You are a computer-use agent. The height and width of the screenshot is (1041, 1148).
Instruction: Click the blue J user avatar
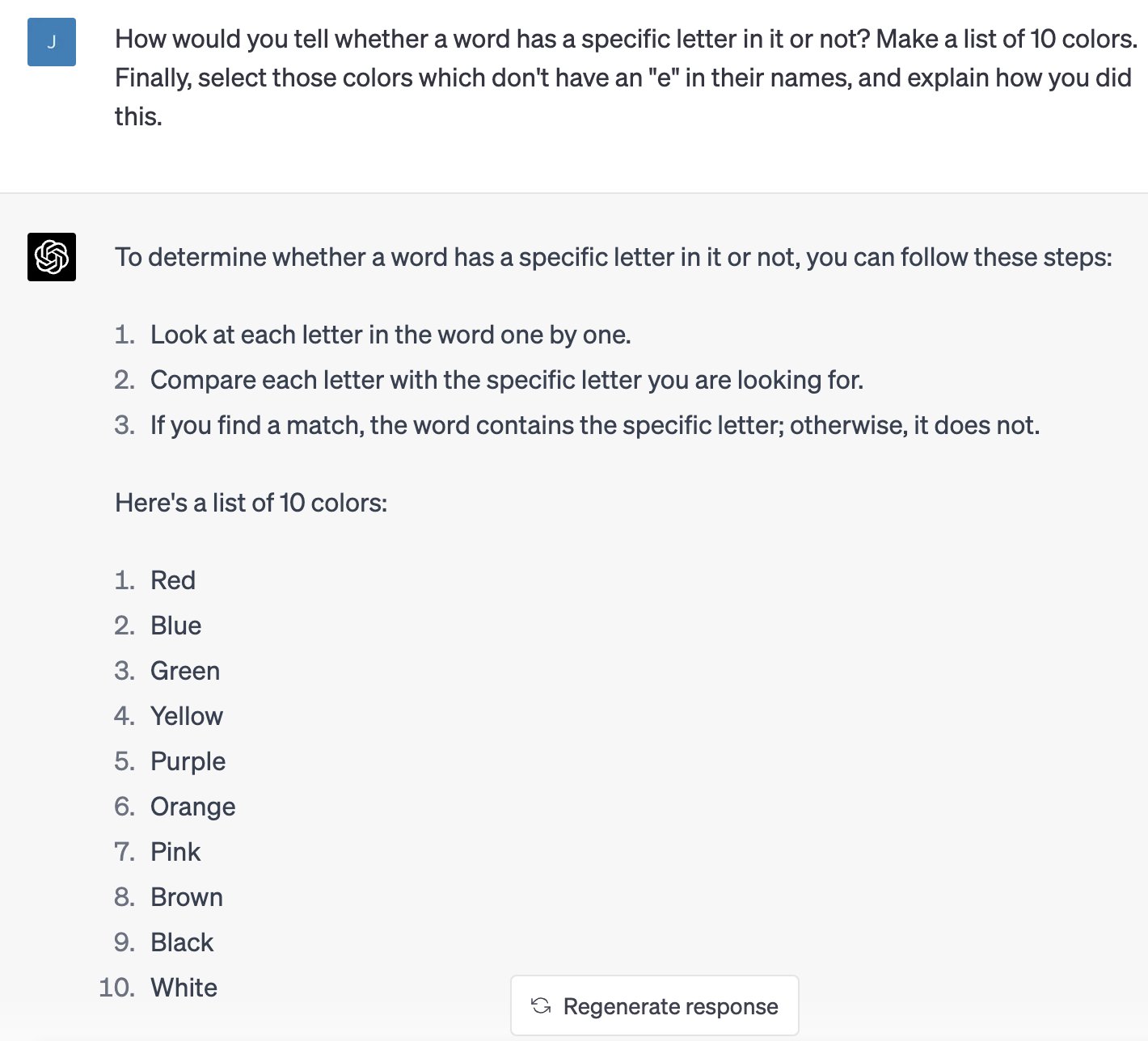pyautogui.click(x=52, y=42)
